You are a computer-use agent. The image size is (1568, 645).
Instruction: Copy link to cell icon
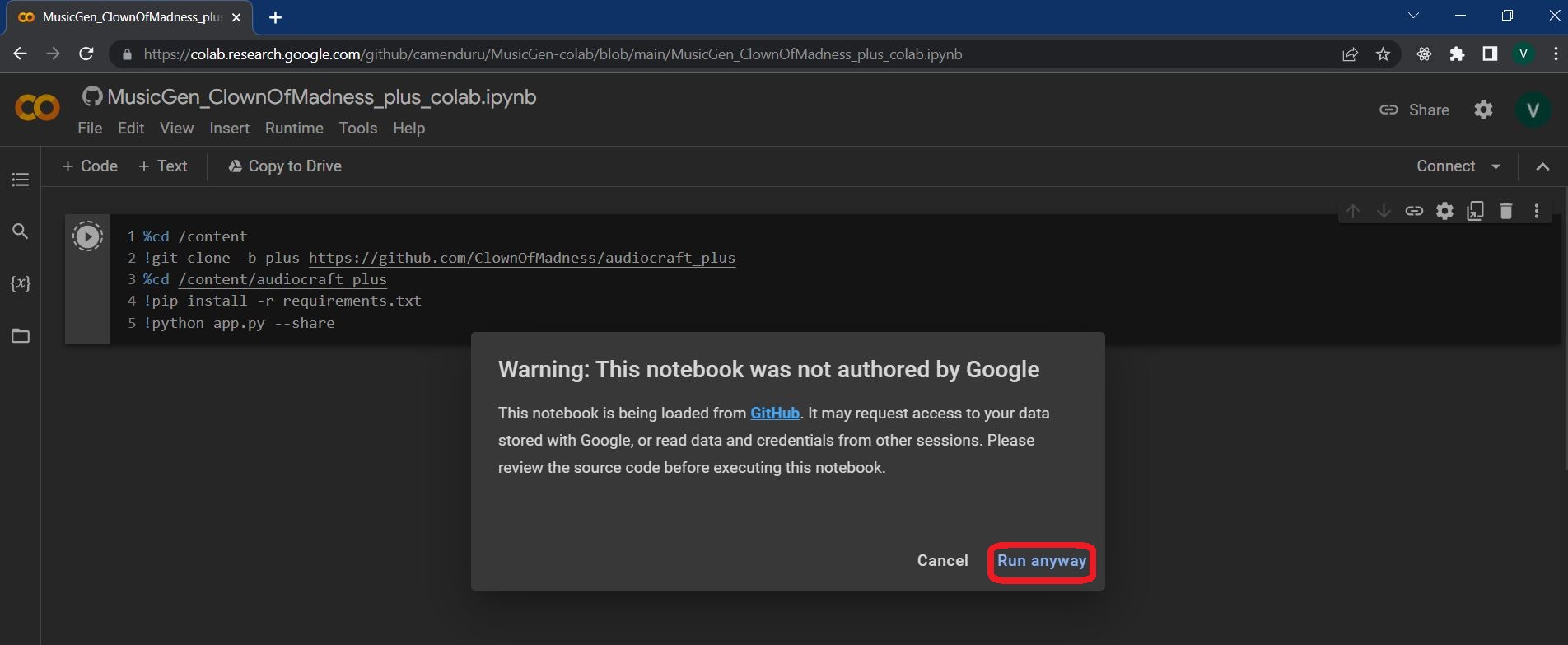(x=1414, y=211)
